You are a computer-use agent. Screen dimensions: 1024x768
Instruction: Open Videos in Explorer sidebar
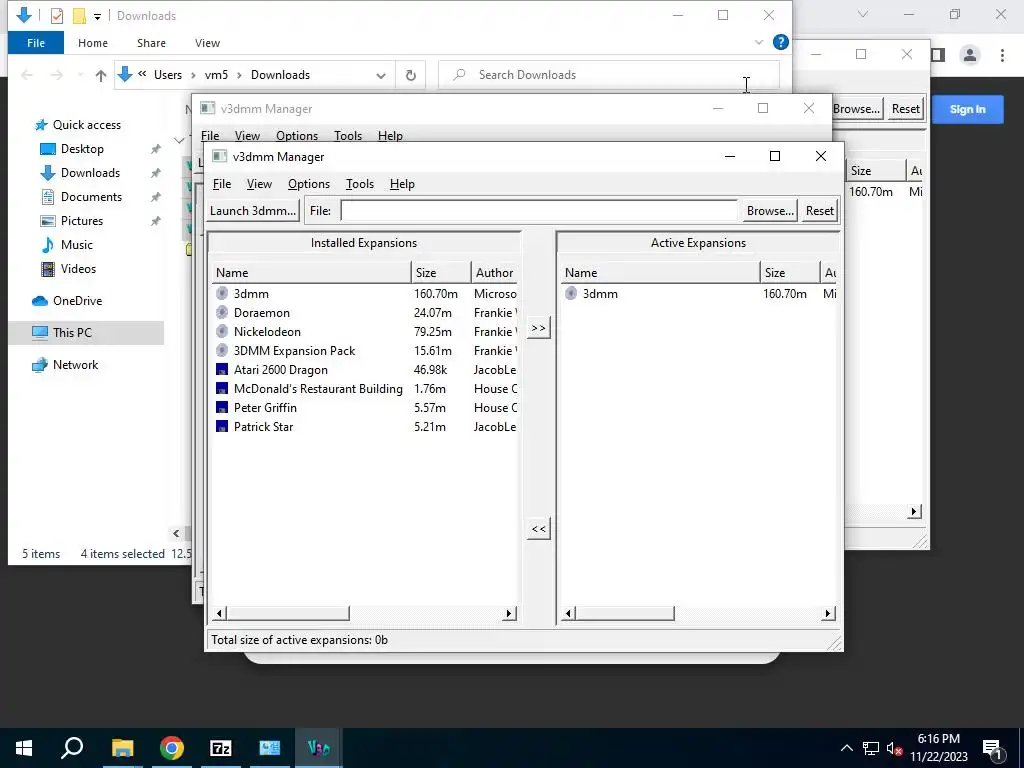(x=78, y=269)
